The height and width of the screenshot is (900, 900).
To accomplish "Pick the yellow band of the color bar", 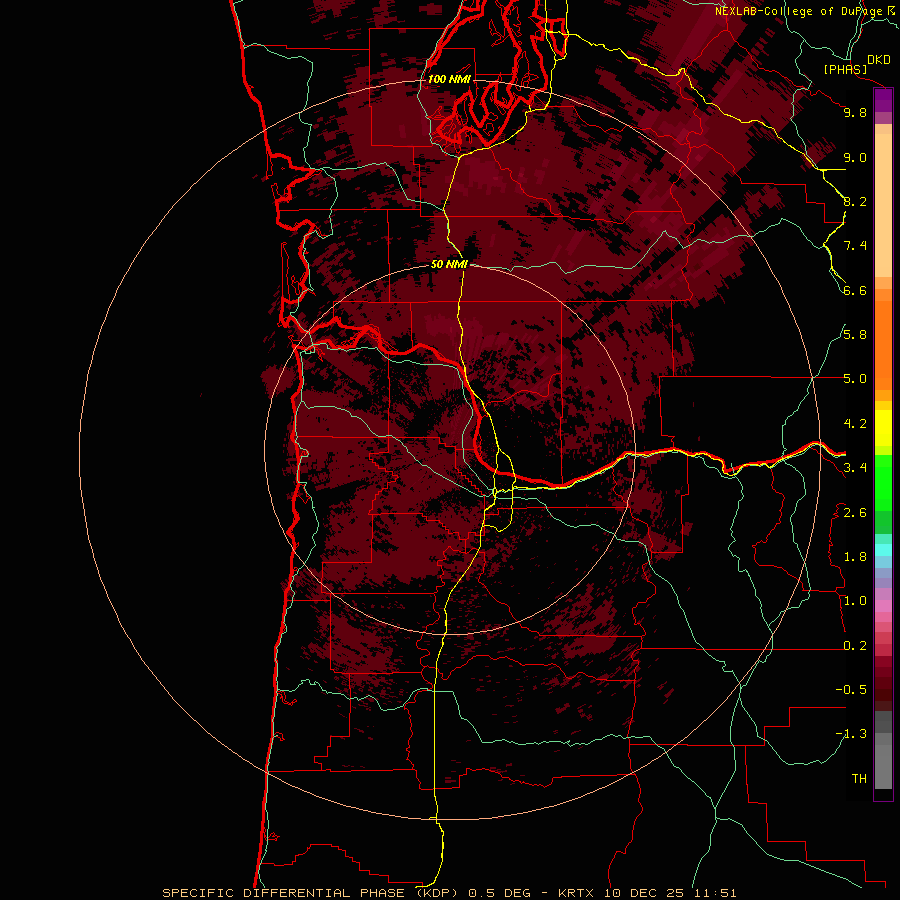I will (883, 428).
